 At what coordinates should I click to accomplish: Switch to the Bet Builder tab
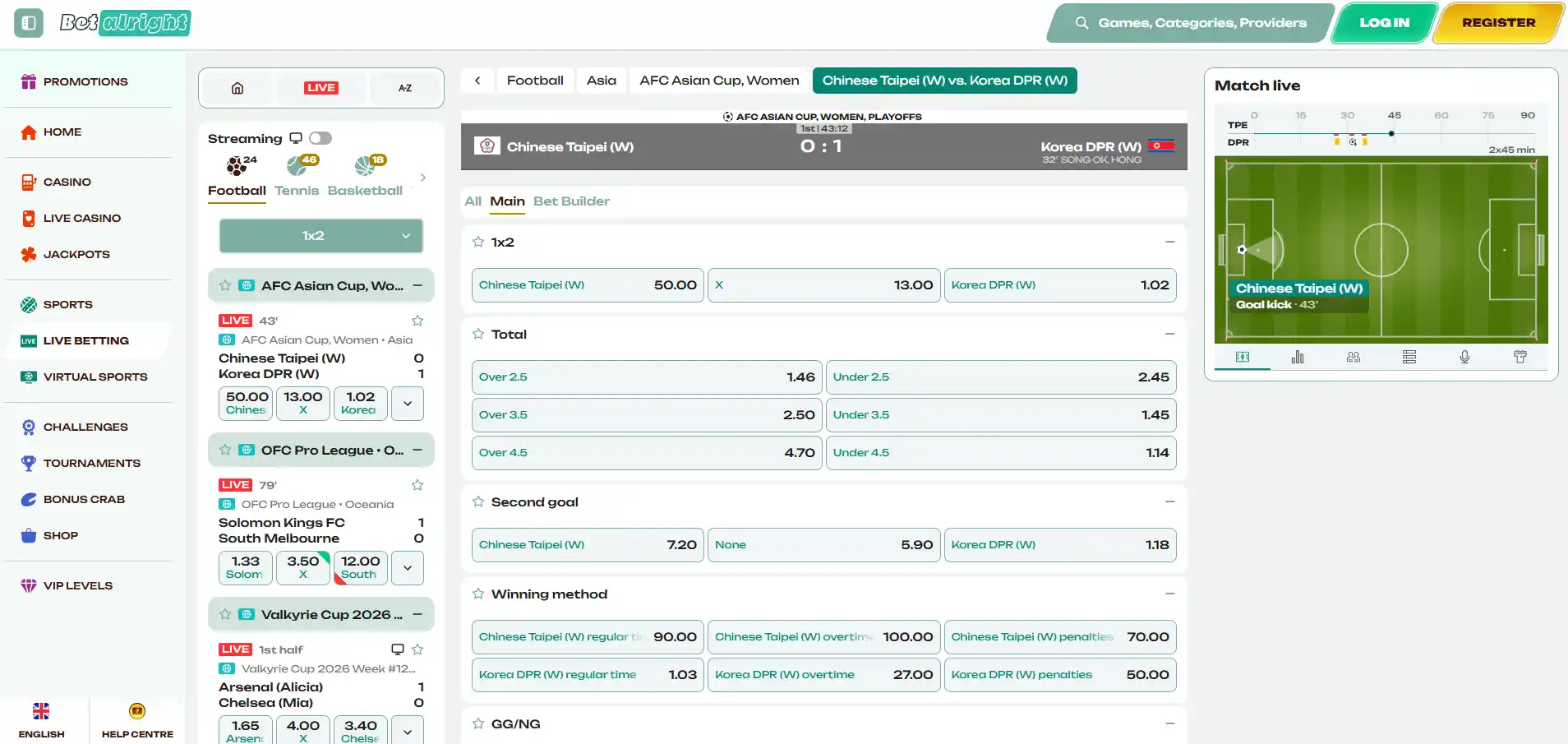[571, 201]
